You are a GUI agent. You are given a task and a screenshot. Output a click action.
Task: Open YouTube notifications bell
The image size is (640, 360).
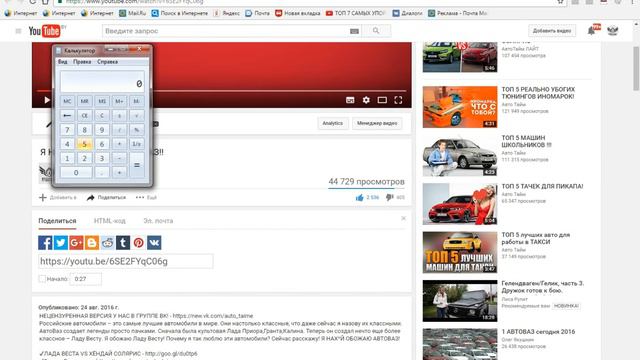(591, 31)
